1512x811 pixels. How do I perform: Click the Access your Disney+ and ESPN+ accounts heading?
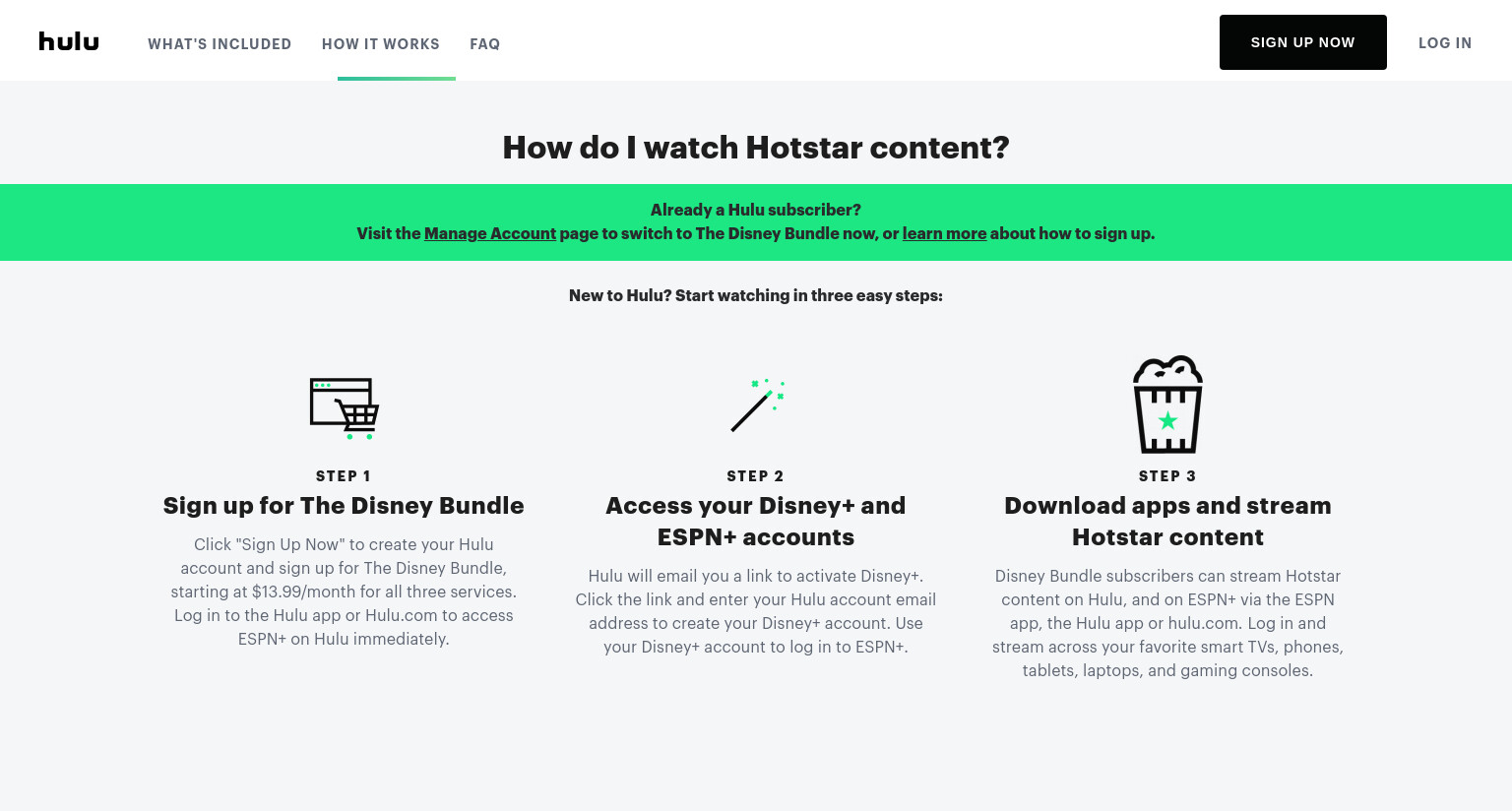[756, 522]
